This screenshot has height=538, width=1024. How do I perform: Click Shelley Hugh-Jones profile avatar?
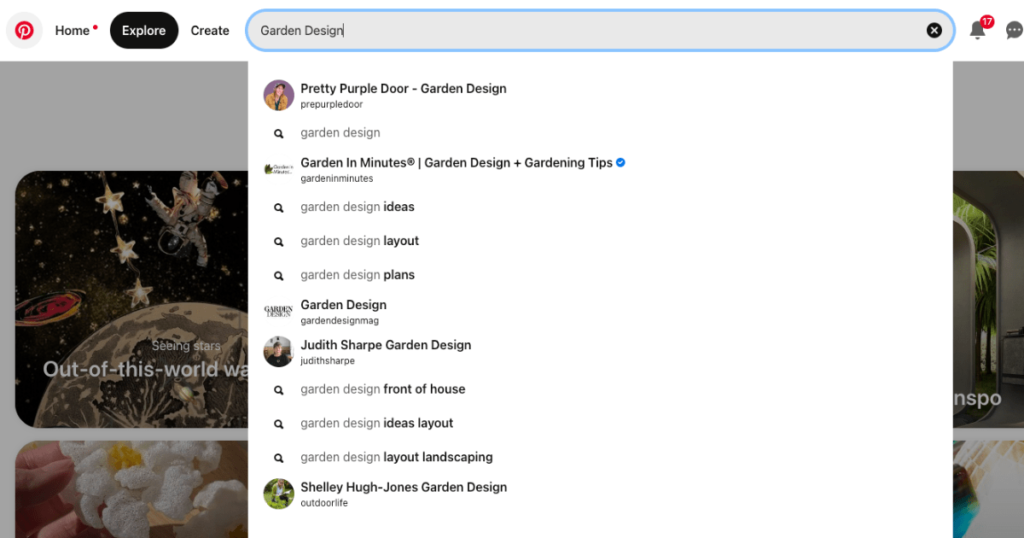point(279,494)
